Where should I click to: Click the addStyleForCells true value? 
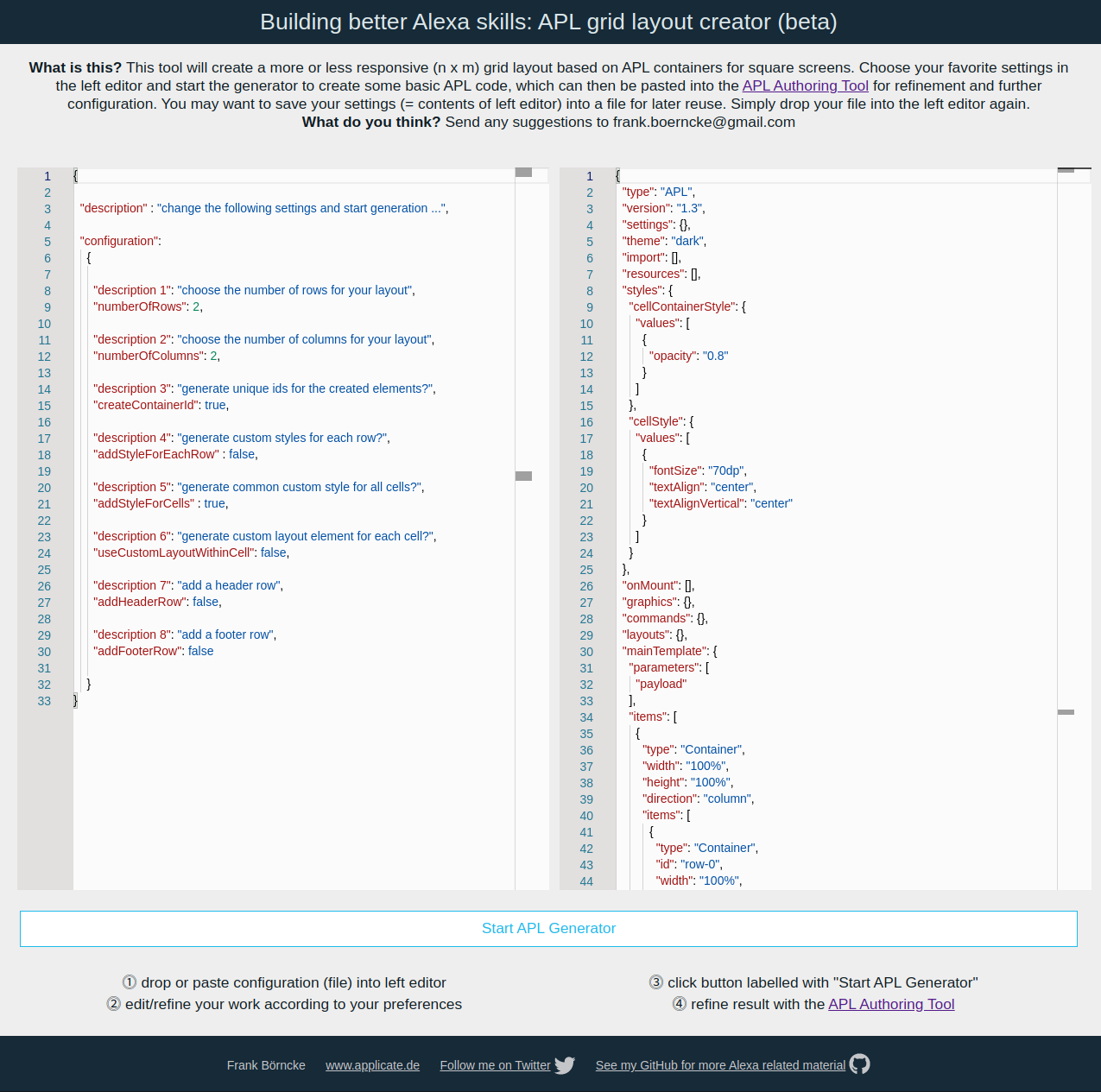pos(214,503)
